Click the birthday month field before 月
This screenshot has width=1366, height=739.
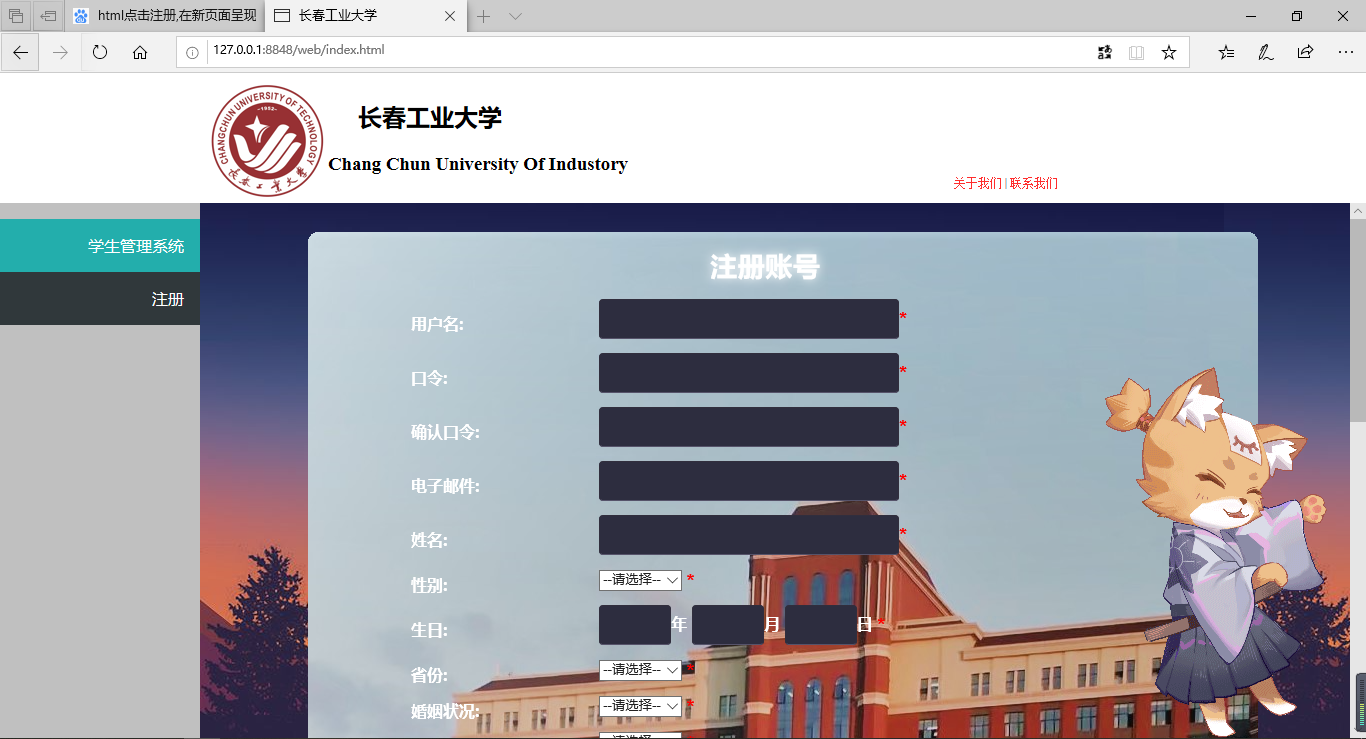[728, 625]
